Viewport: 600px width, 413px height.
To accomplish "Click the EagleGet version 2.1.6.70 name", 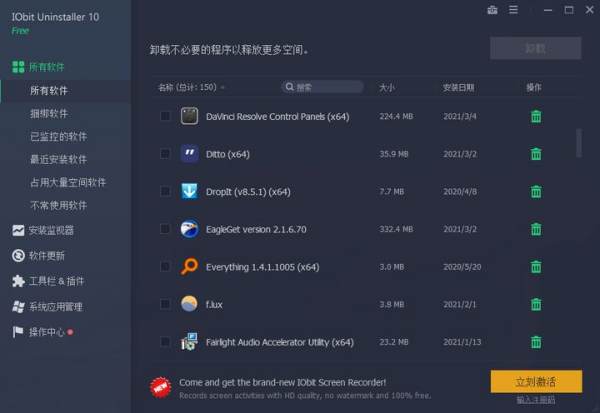I will (x=256, y=229).
